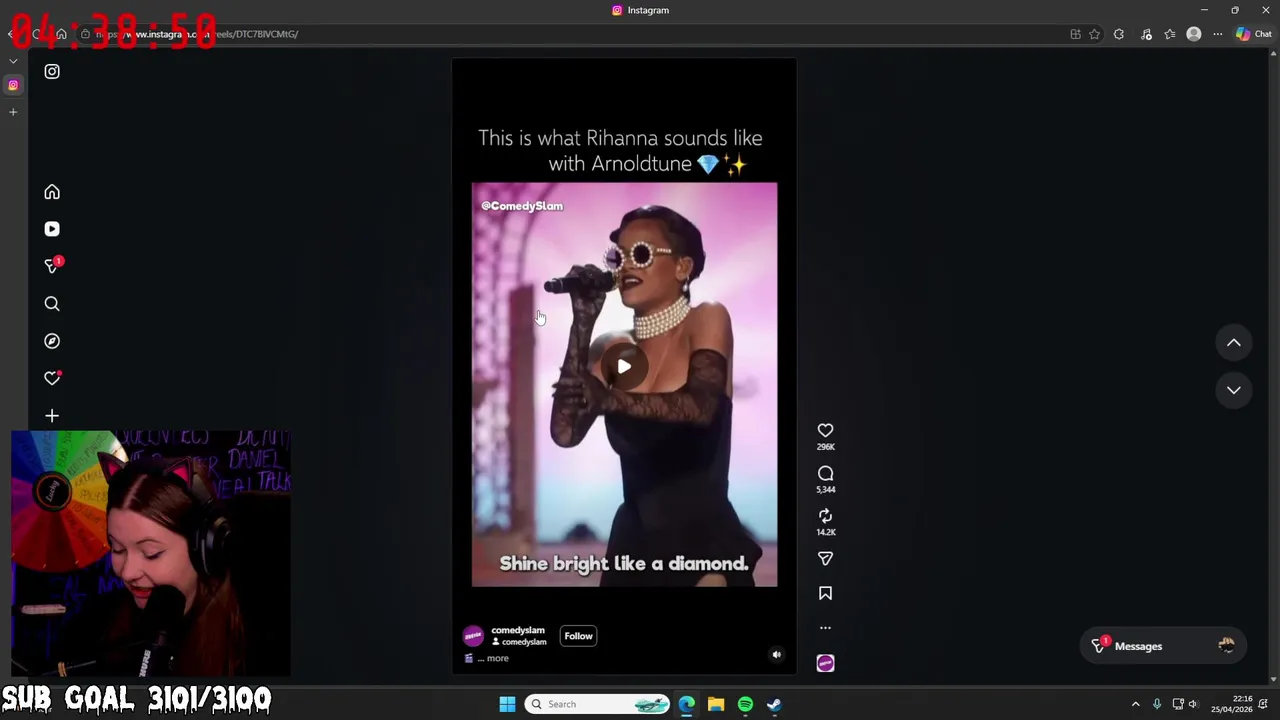Follow the comedyslam account
Image resolution: width=1280 pixels, height=720 pixels.
click(578, 636)
